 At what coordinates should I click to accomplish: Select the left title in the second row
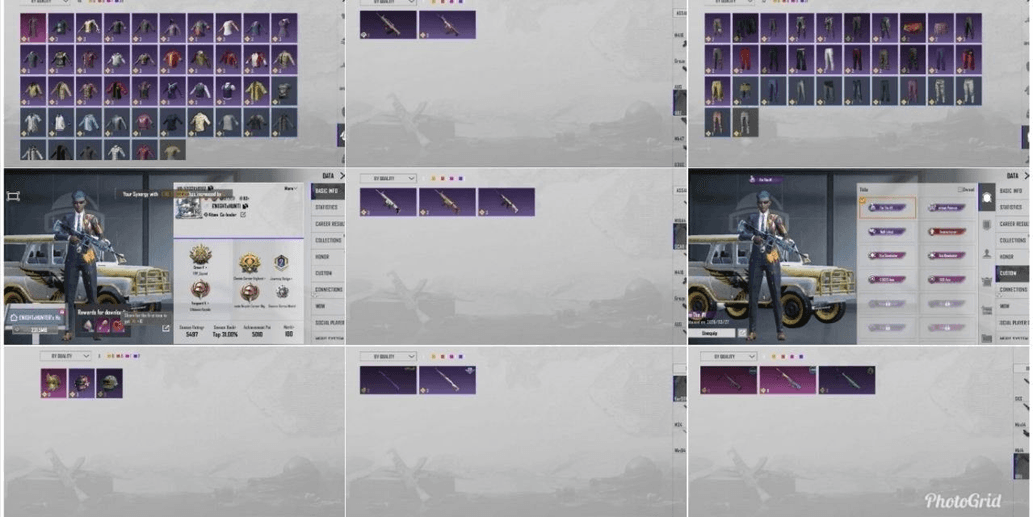[887, 232]
